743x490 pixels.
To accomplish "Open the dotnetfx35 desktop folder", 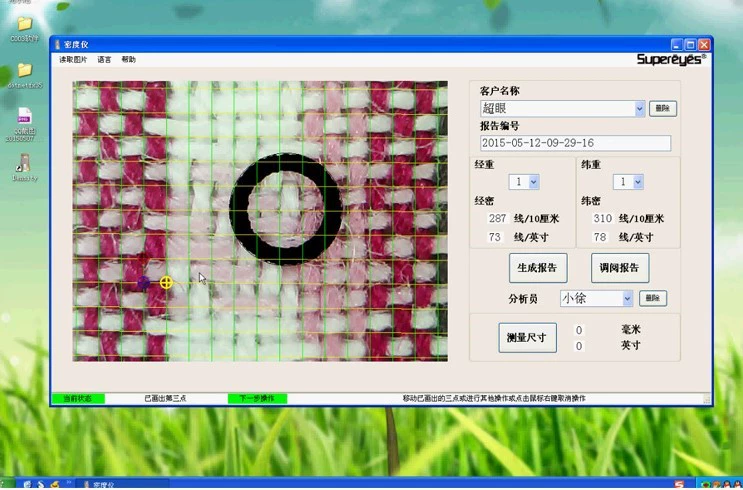I will 25,76.
